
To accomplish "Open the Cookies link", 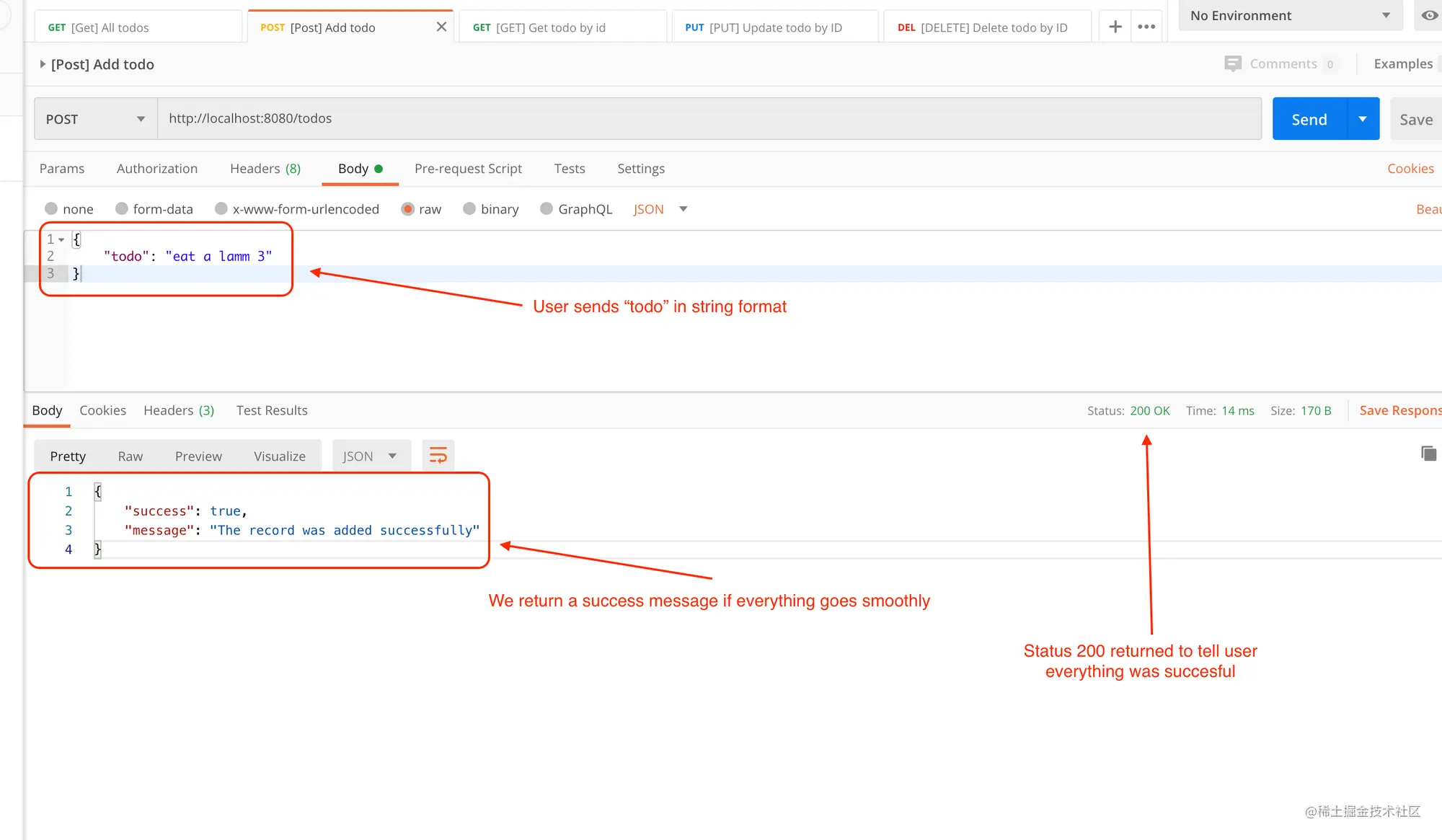I will tap(1410, 169).
